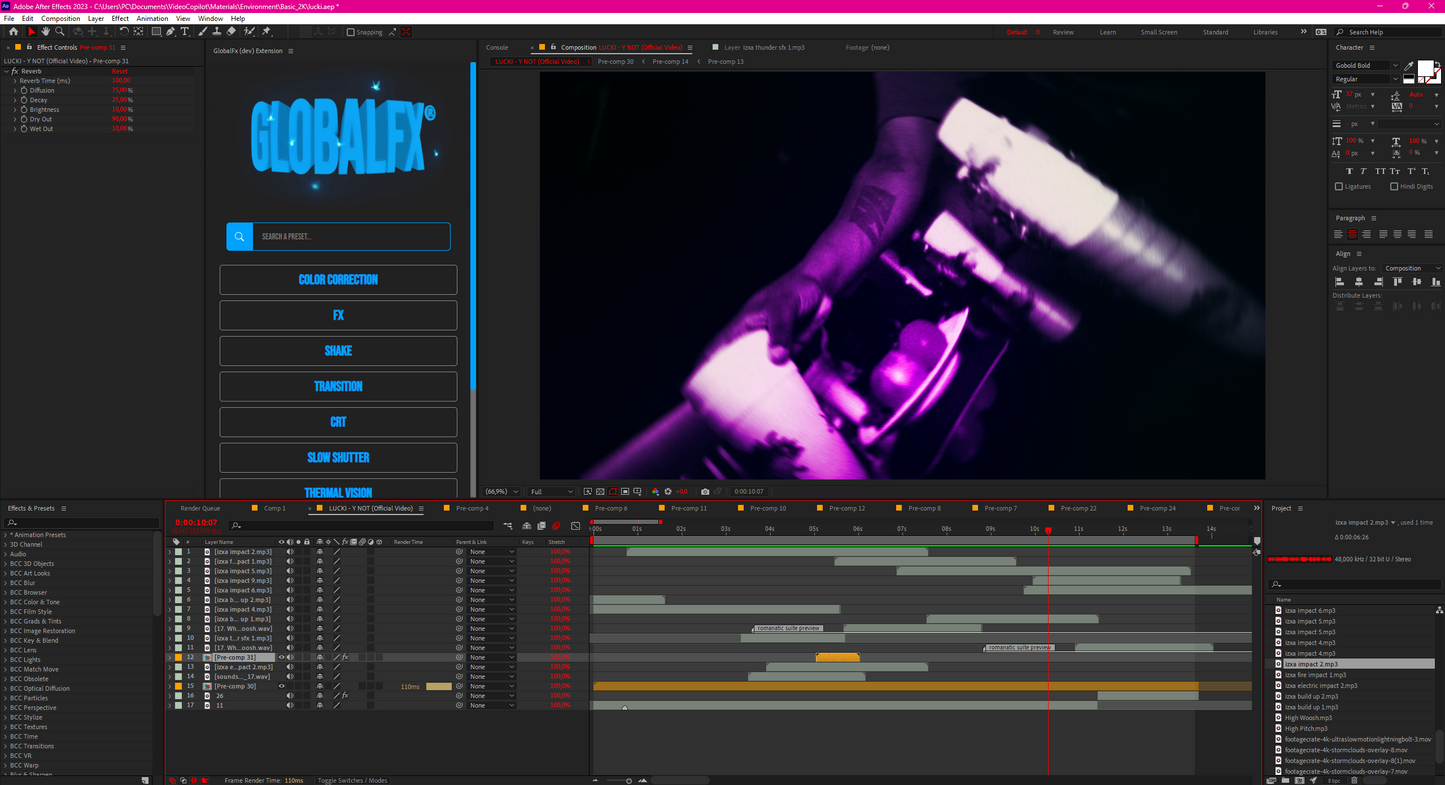Switch to the Small Screen workspace
The height and width of the screenshot is (785, 1445).
tap(1159, 32)
